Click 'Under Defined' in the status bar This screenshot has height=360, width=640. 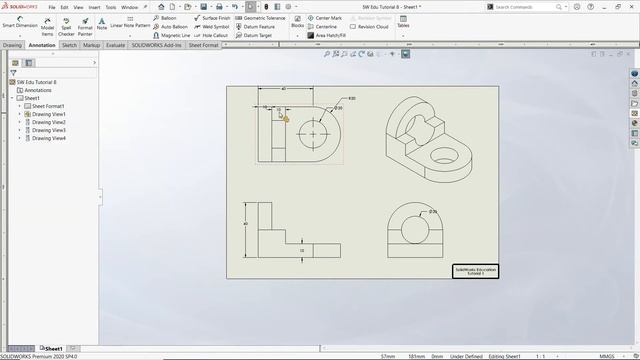click(466, 356)
